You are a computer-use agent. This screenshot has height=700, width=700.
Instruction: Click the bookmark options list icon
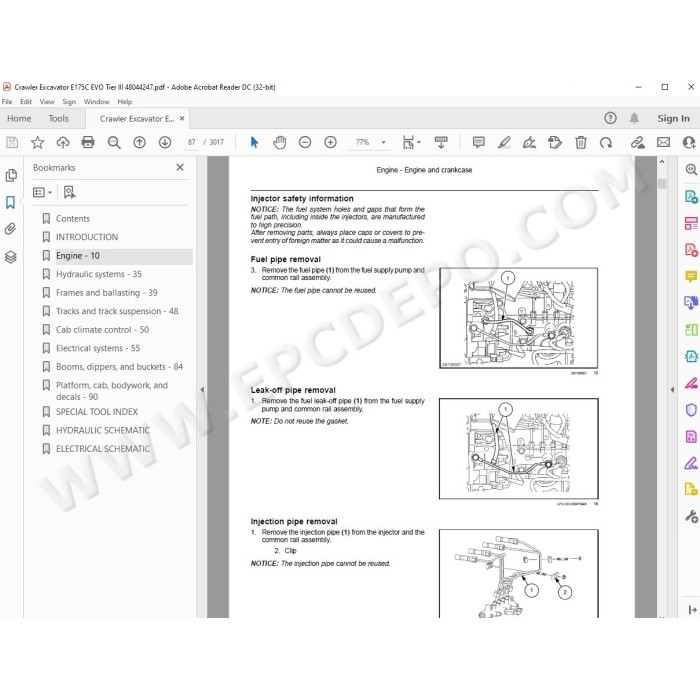42,192
